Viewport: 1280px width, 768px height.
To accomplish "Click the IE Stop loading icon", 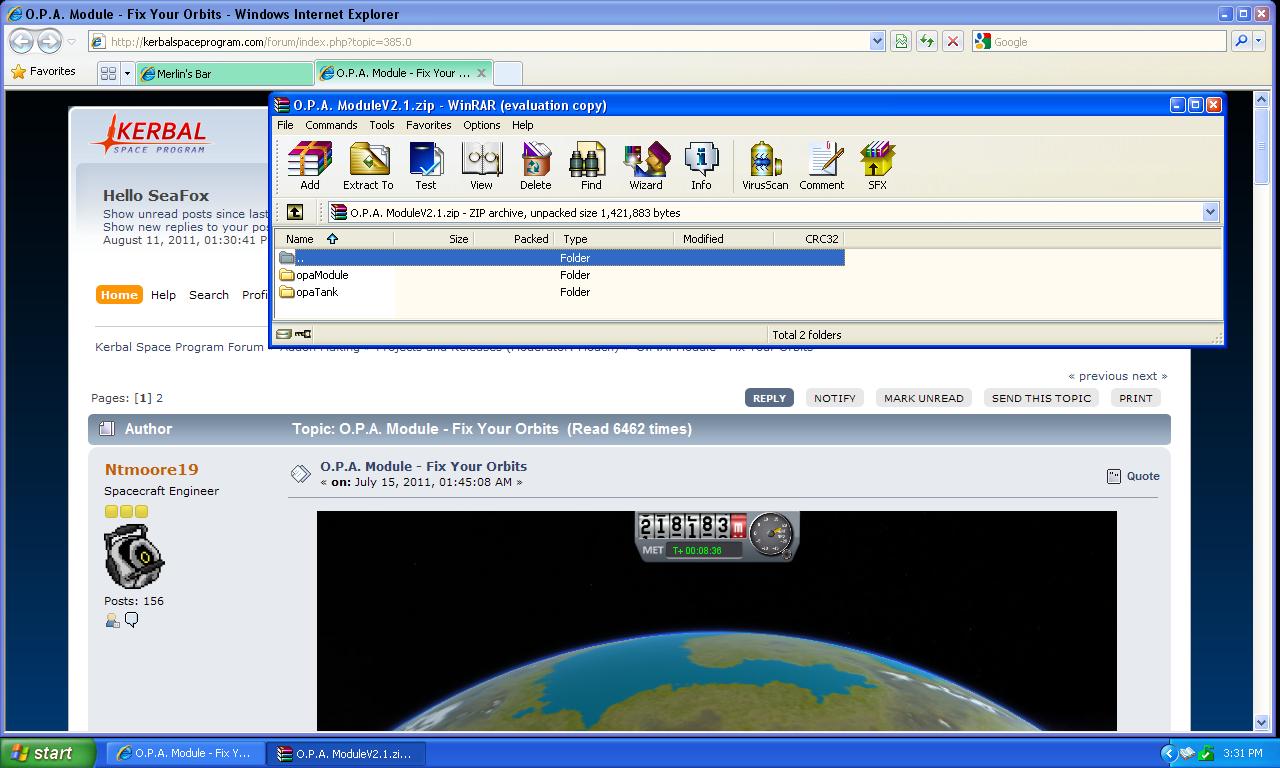I will 953,41.
